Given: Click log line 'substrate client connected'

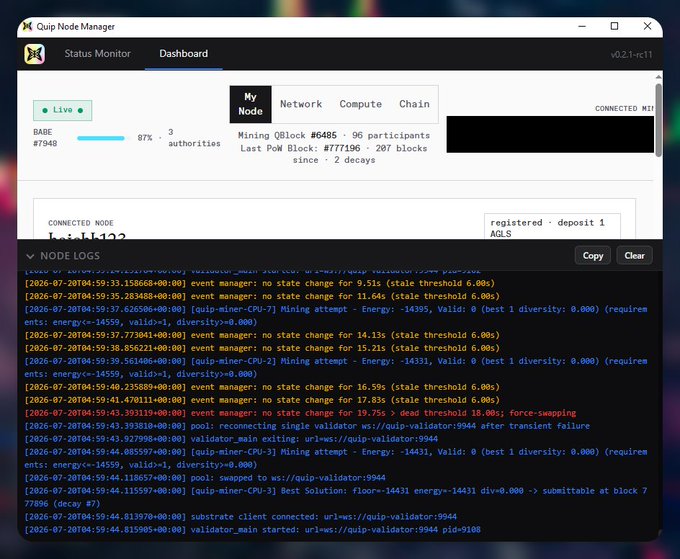Looking at the screenshot, I should point(240,517).
